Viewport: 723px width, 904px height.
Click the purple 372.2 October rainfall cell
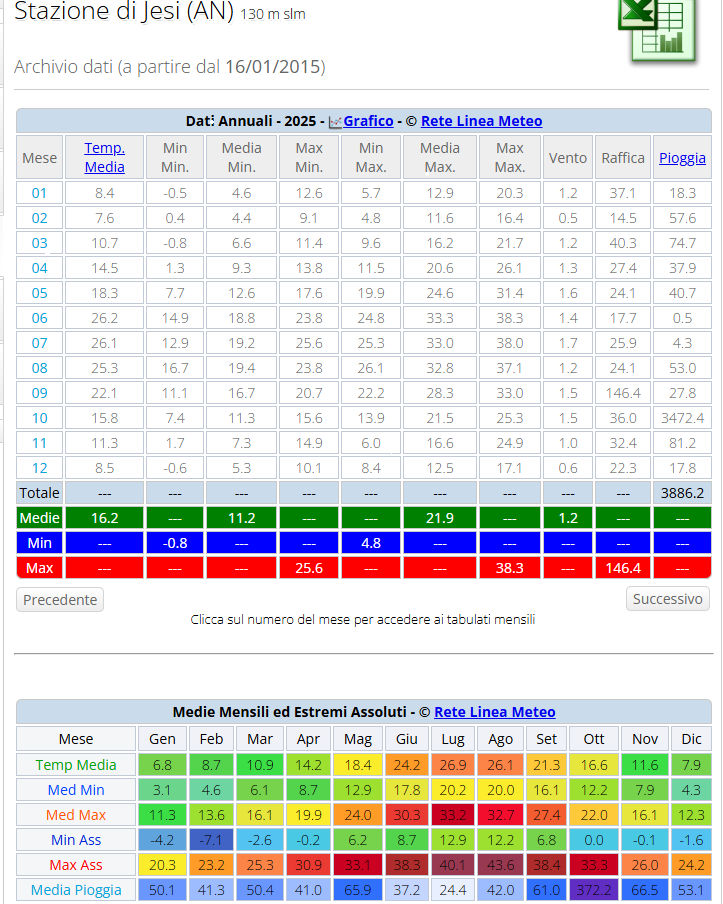[594, 890]
